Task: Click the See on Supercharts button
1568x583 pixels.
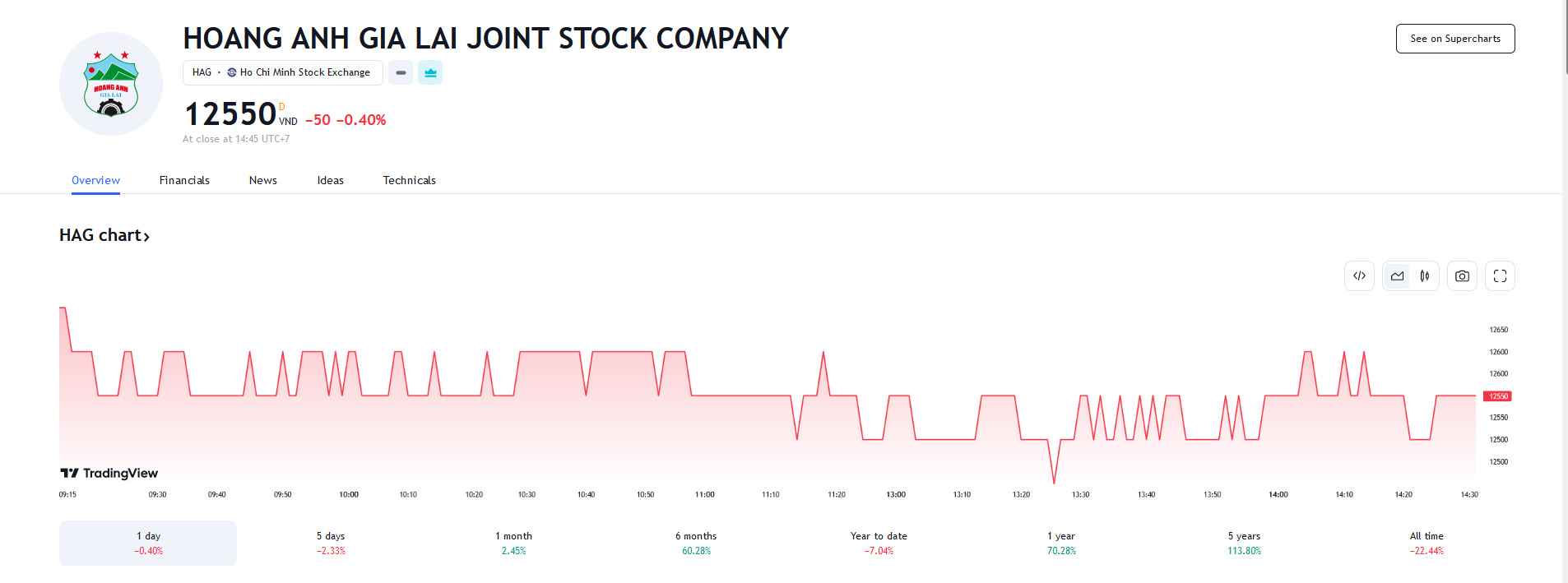Action: [1454, 39]
